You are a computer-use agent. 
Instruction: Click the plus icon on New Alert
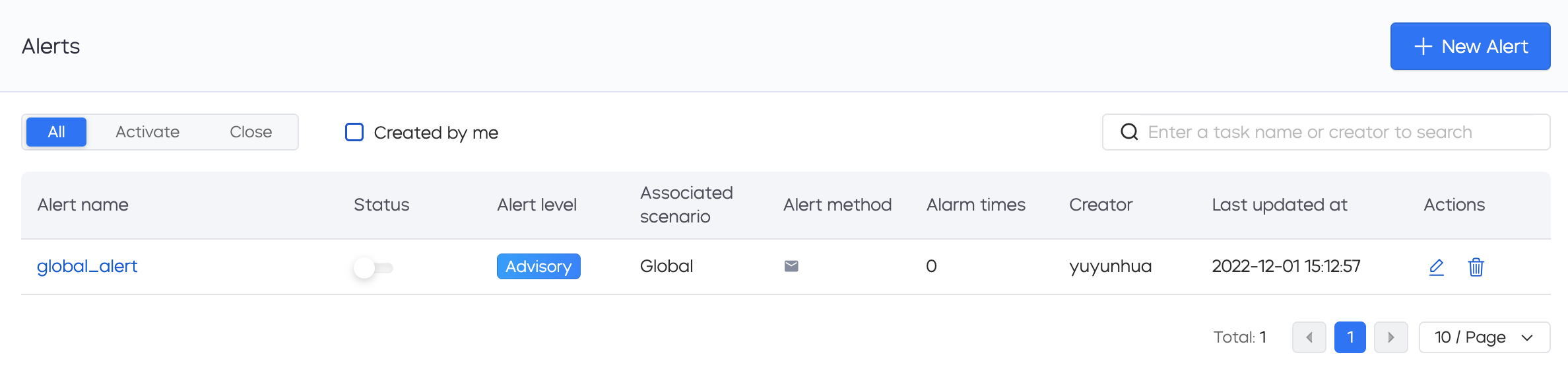(1423, 46)
